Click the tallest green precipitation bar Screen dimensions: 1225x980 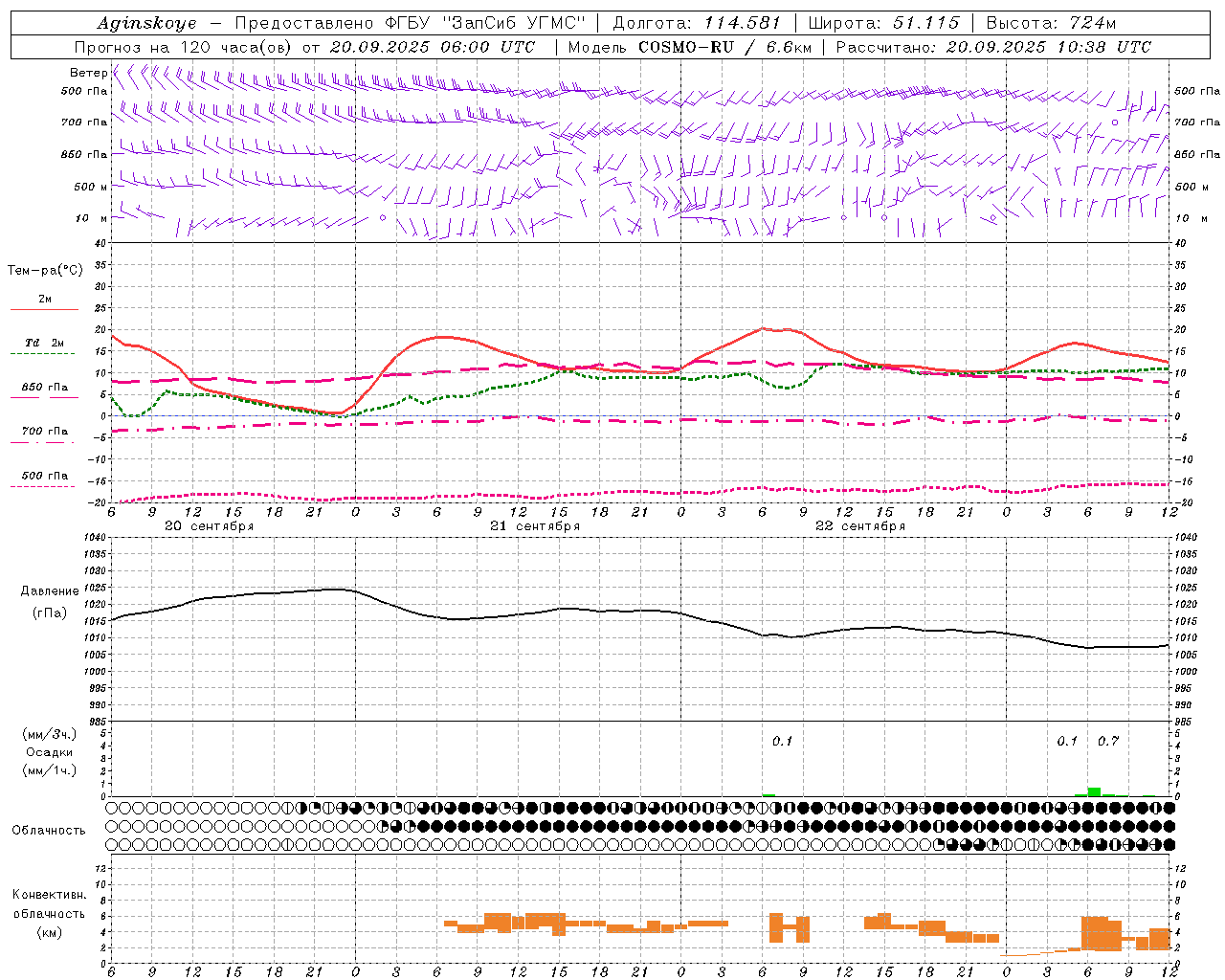point(1095,791)
